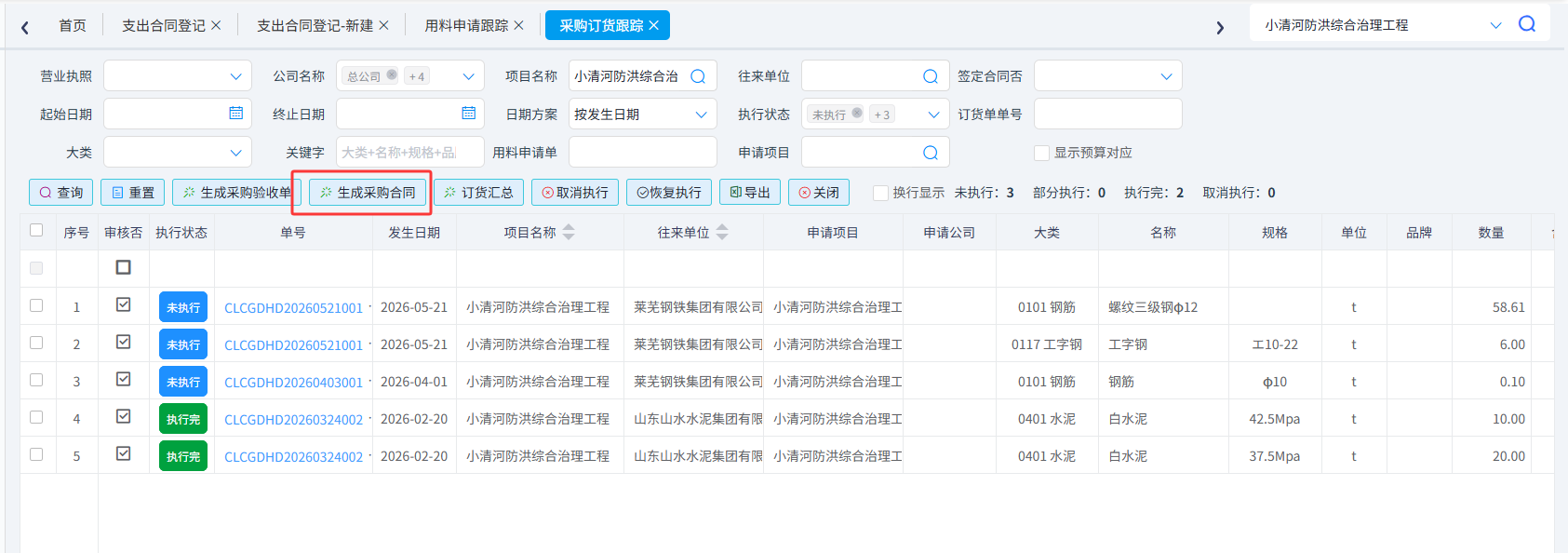Close the 支出合同登记-新建 tab
Screen dimensions: 1568x553
(384, 25)
